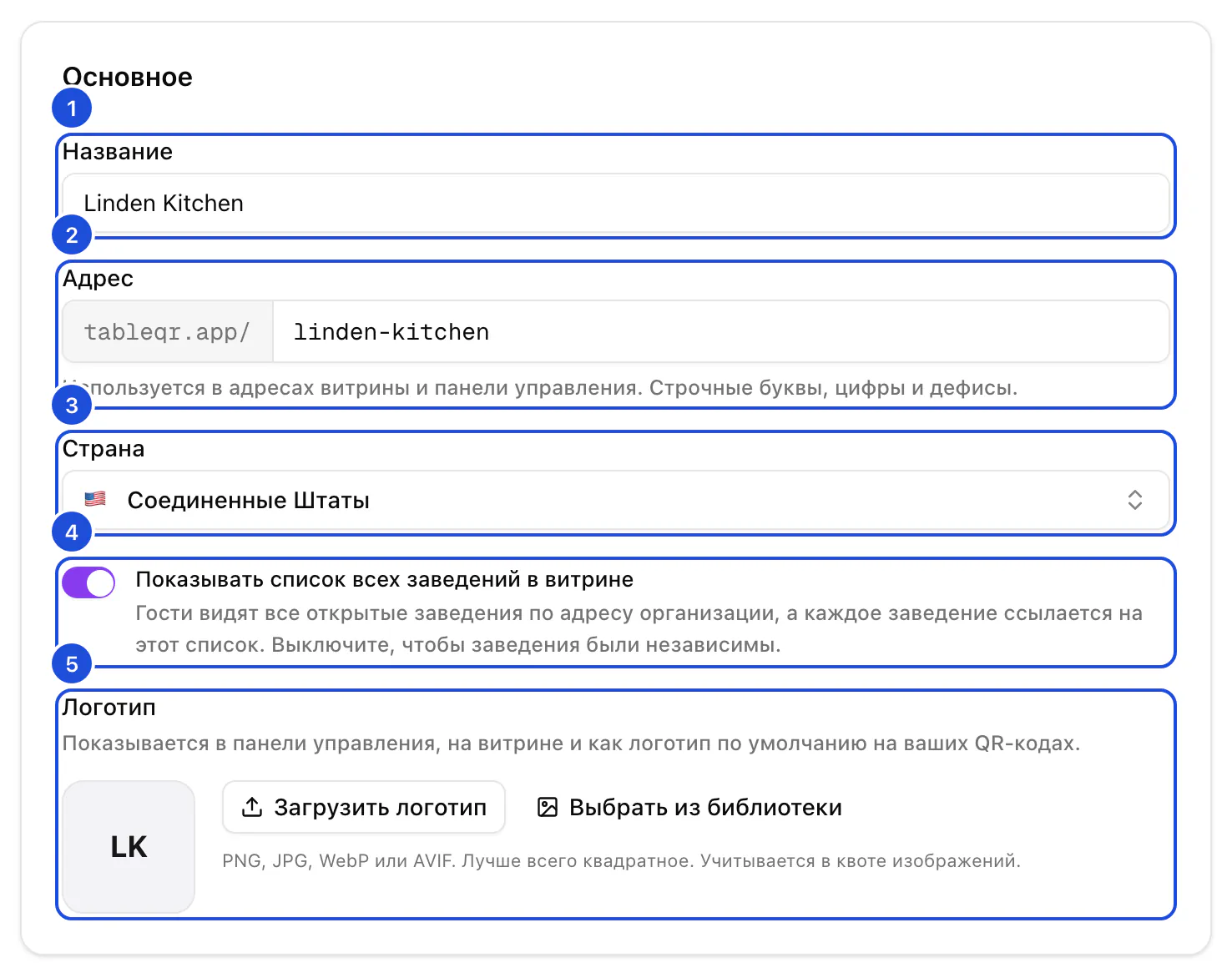Click the description starting with Гости видят все открытые заведения
The width and height of the screenshot is (1232, 973).
pyautogui.click(x=639, y=629)
